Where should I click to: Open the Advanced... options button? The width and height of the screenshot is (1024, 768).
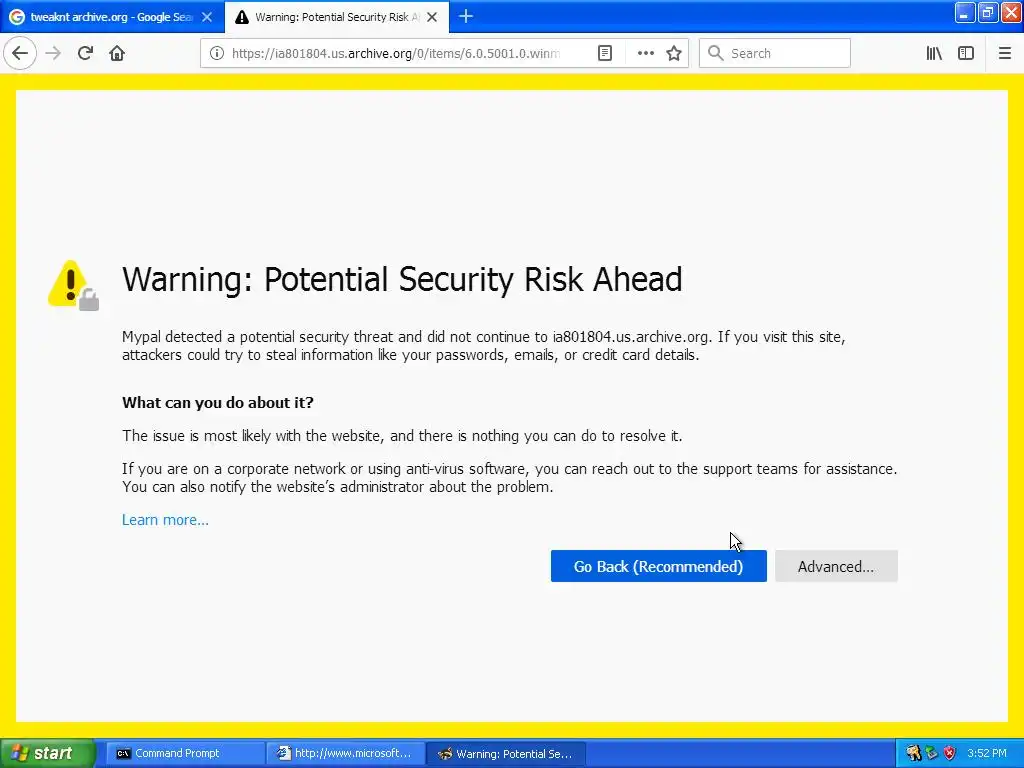tap(836, 566)
